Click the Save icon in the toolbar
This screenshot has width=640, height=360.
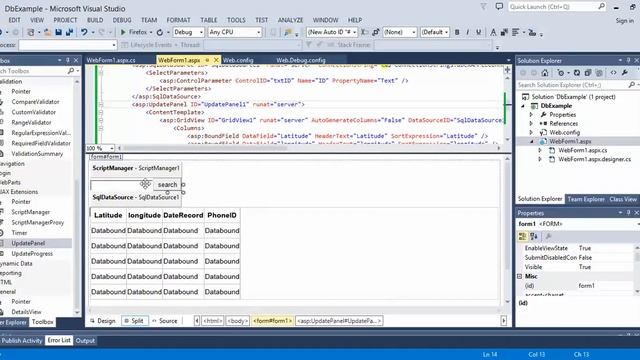click(58, 32)
